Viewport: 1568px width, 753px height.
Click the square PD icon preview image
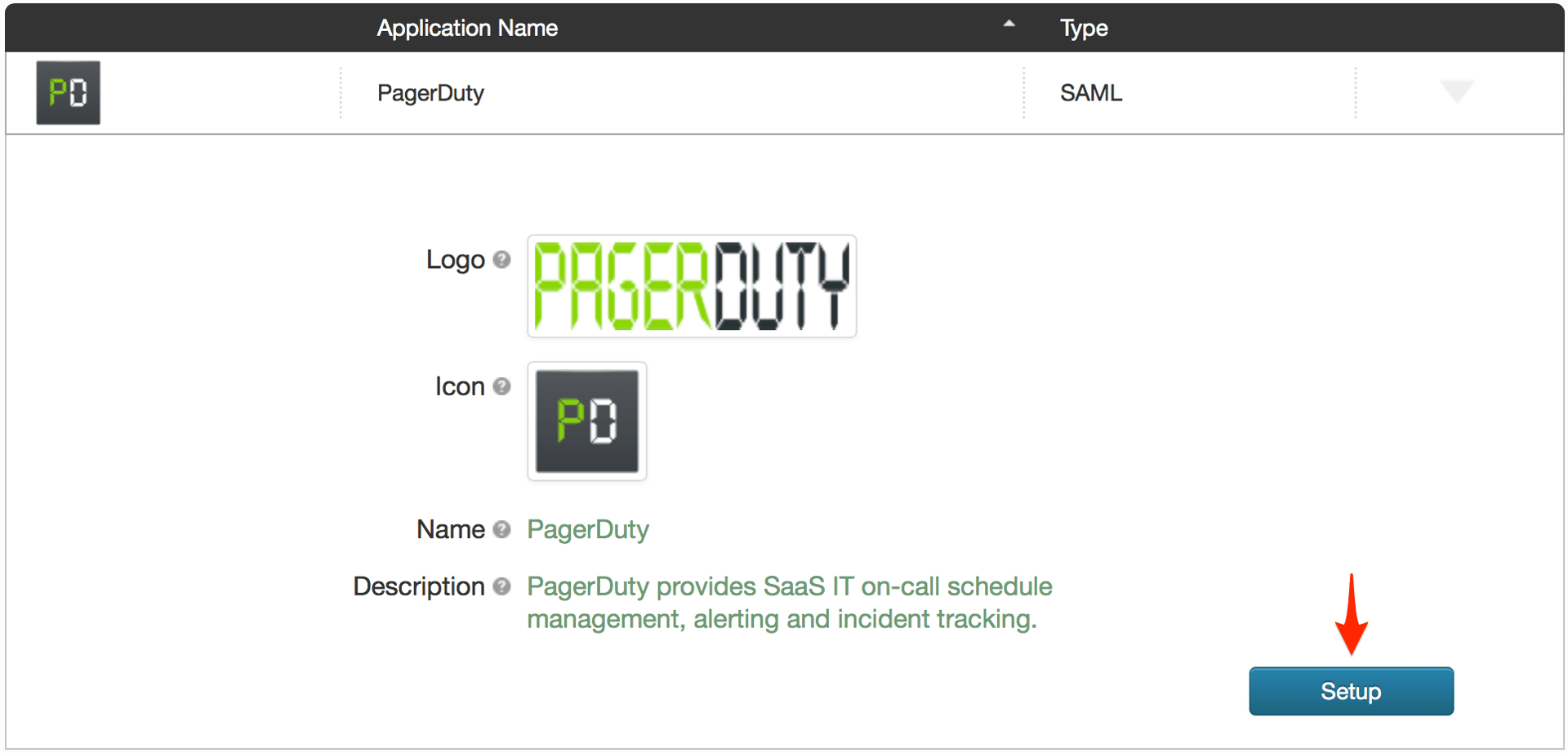(x=586, y=421)
